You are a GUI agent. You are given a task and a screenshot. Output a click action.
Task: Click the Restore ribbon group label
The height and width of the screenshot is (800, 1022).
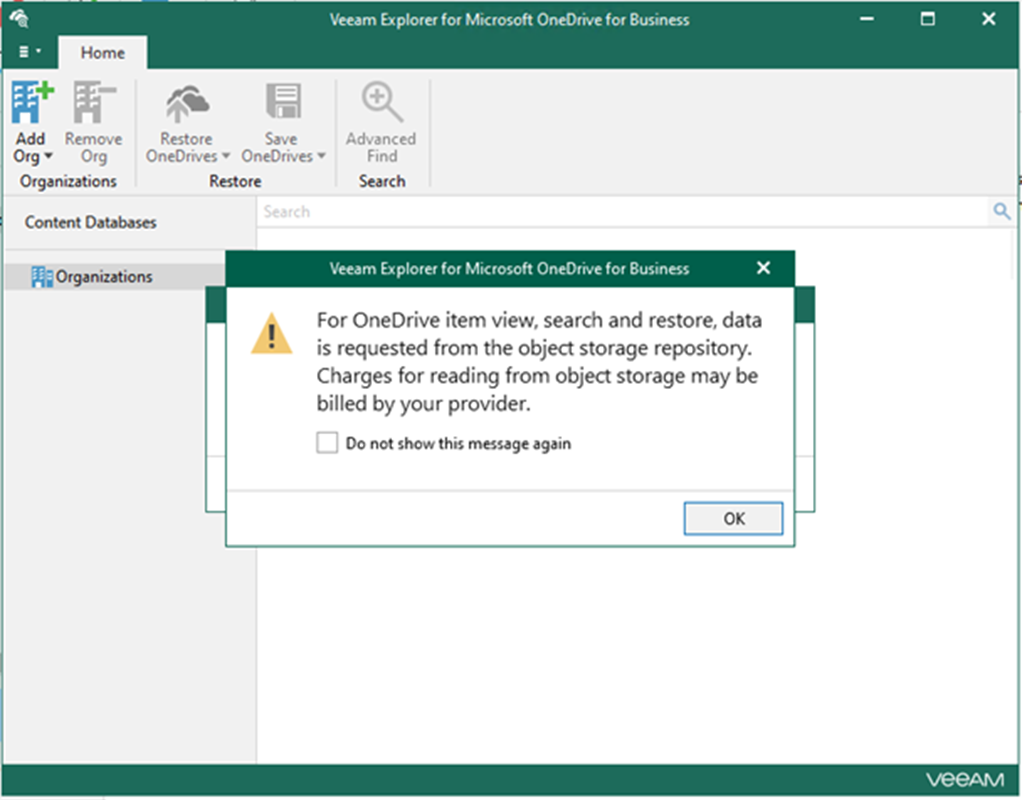tap(235, 181)
